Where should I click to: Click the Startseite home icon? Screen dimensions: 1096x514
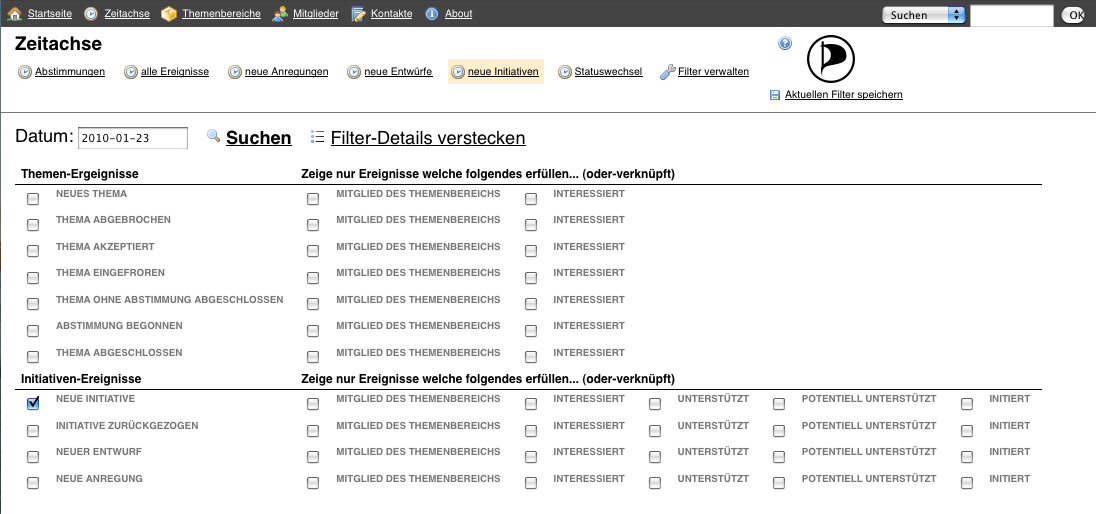pos(15,14)
